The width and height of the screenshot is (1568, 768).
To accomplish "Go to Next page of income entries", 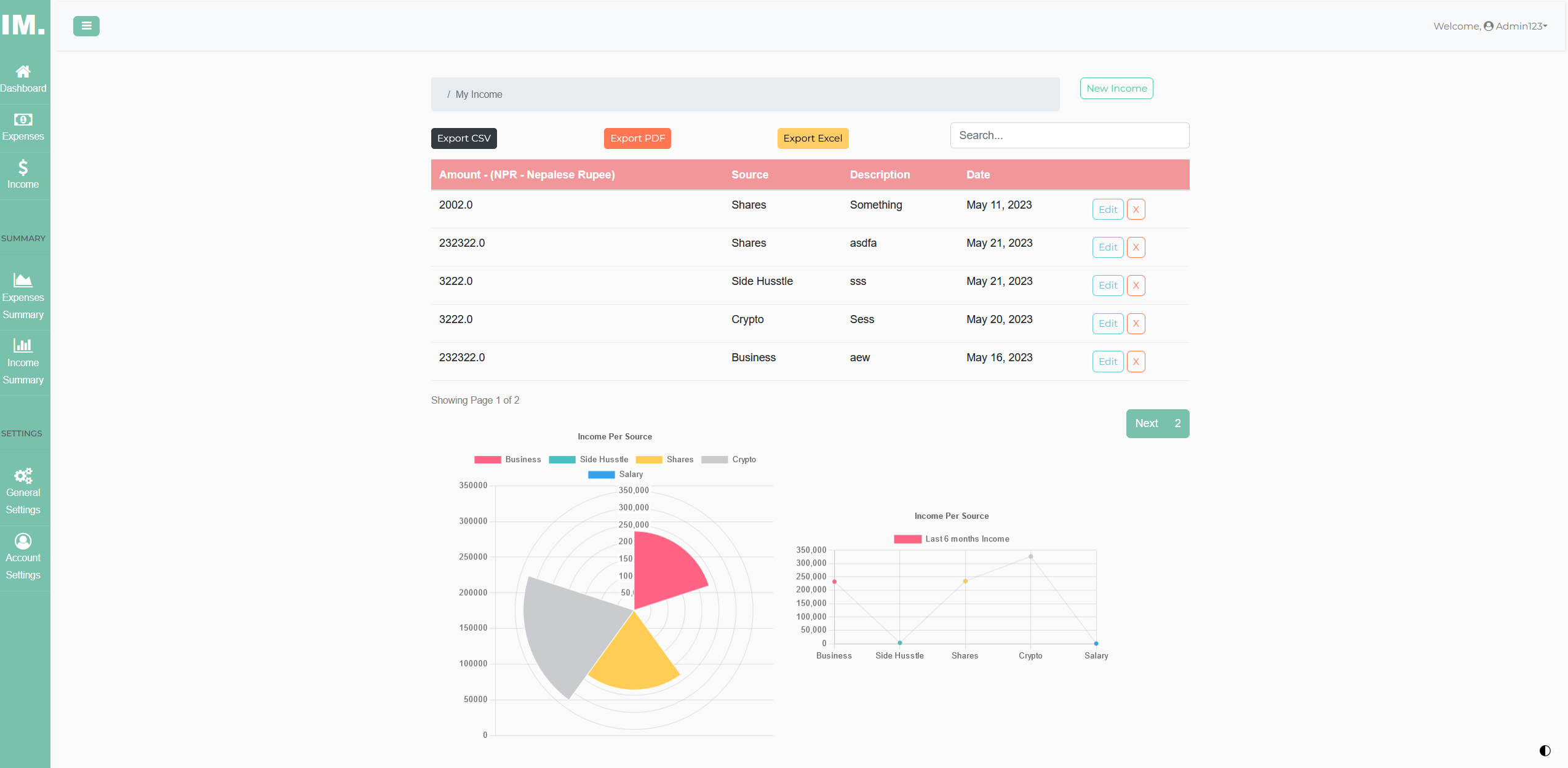I will pyautogui.click(x=1147, y=423).
